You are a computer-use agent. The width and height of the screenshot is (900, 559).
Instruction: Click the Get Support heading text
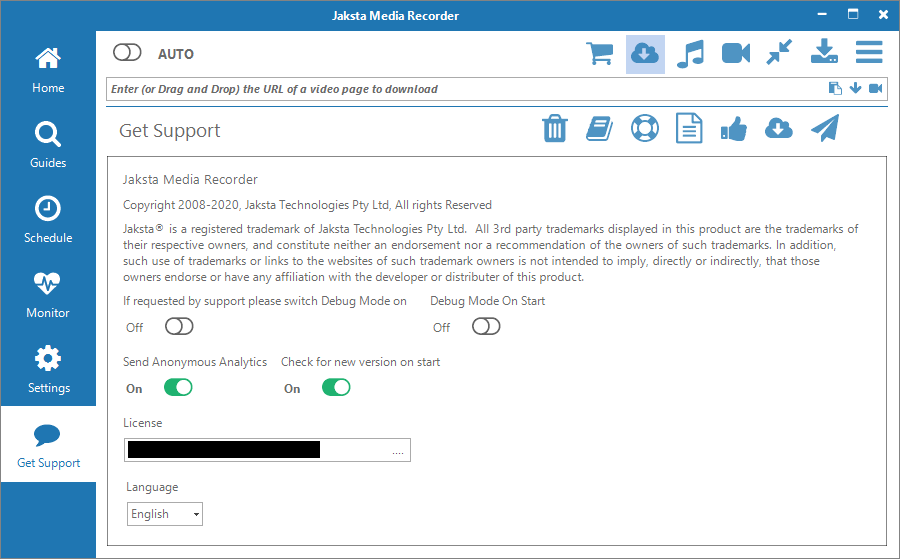click(x=170, y=130)
